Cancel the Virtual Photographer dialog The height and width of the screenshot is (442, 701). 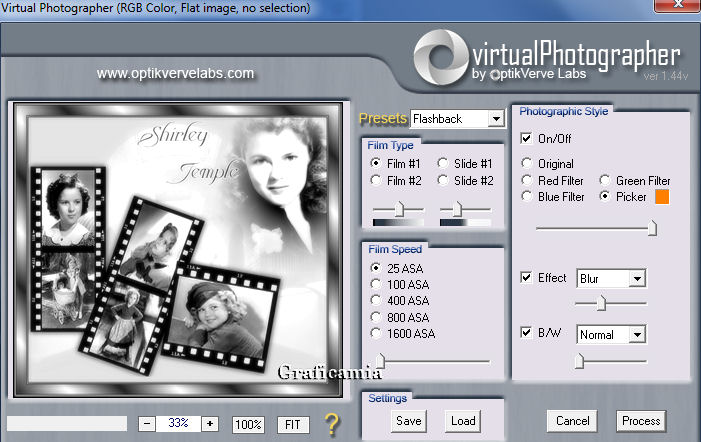point(572,421)
